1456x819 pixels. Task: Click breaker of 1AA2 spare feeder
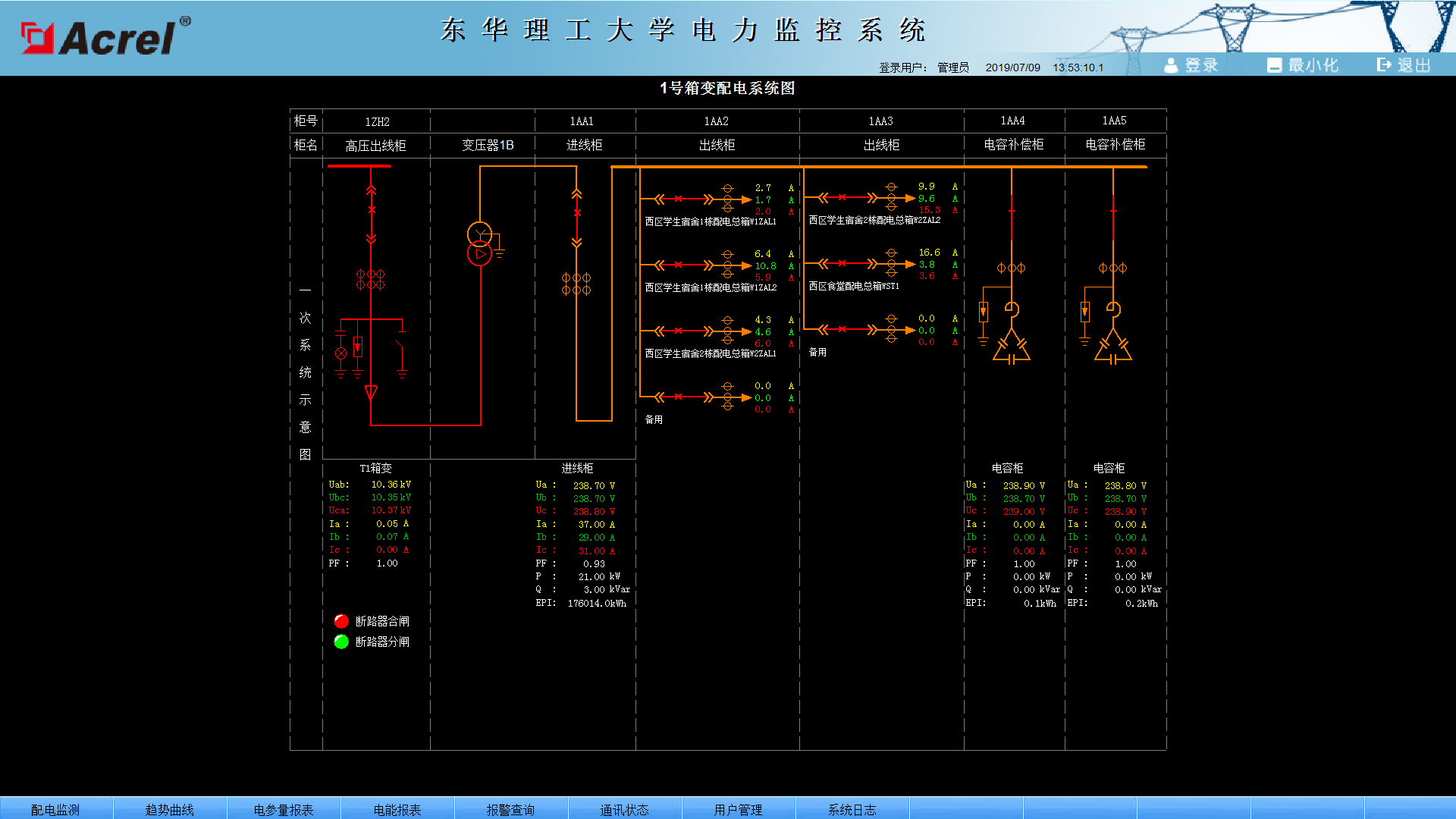coord(679,397)
